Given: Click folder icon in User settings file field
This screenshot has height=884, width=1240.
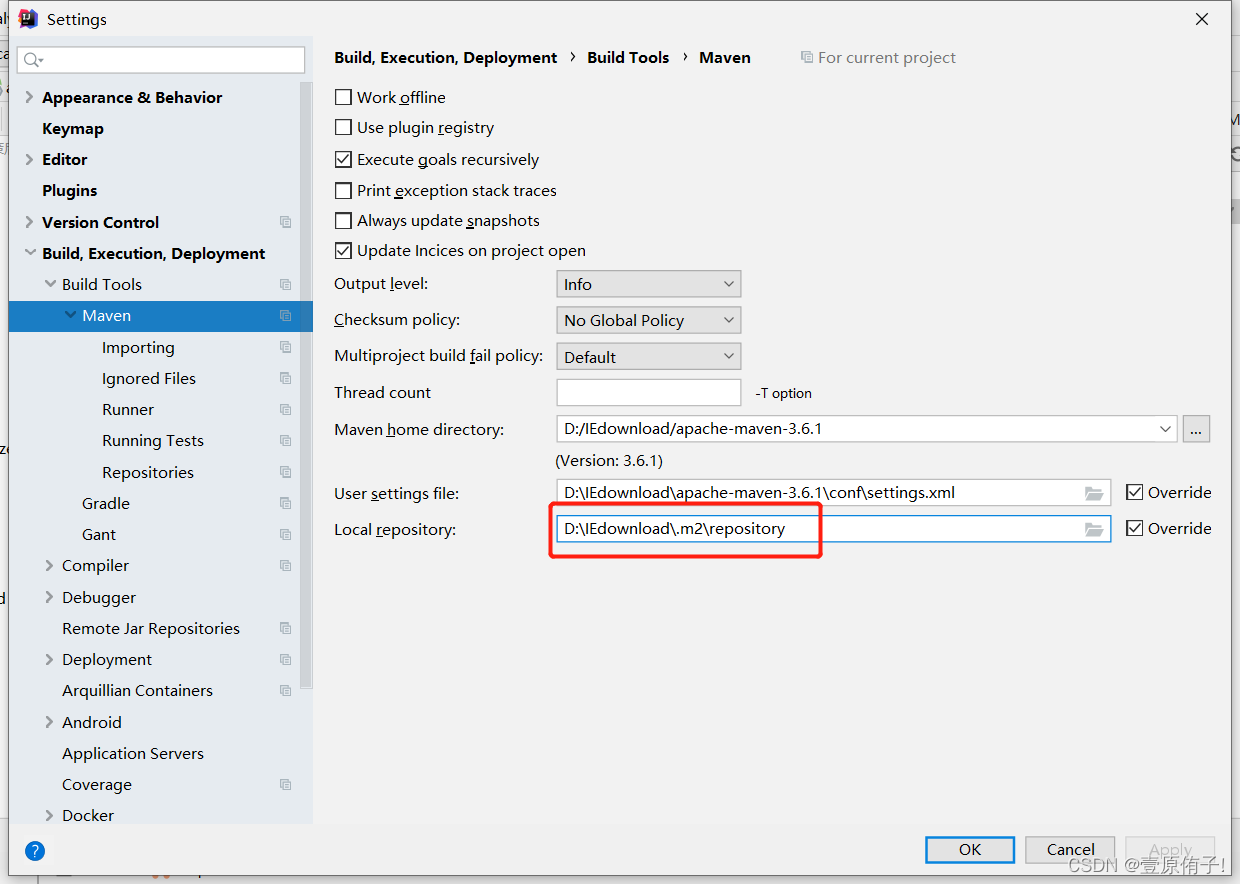Looking at the screenshot, I should coord(1094,493).
